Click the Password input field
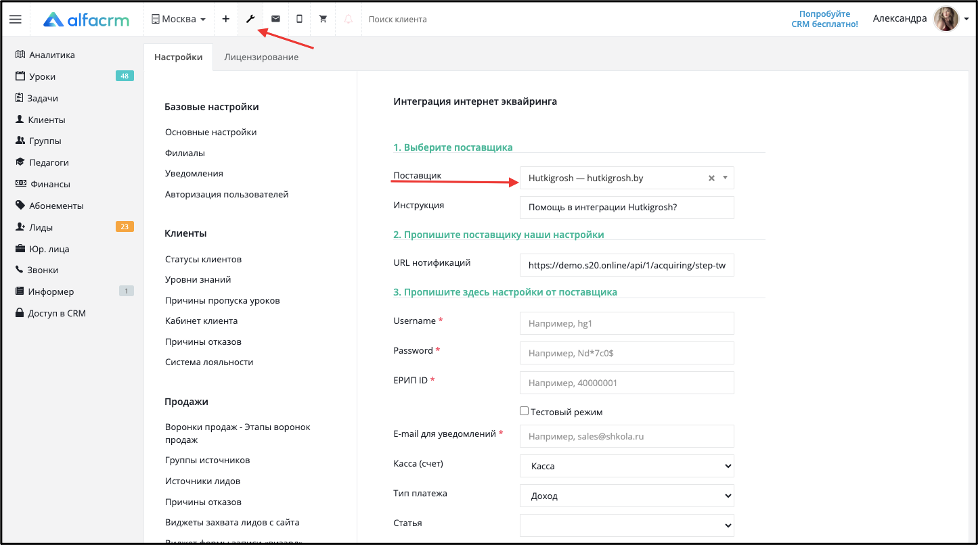The width and height of the screenshot is (979, 545). pyautogui.click(x=627, y=353)
